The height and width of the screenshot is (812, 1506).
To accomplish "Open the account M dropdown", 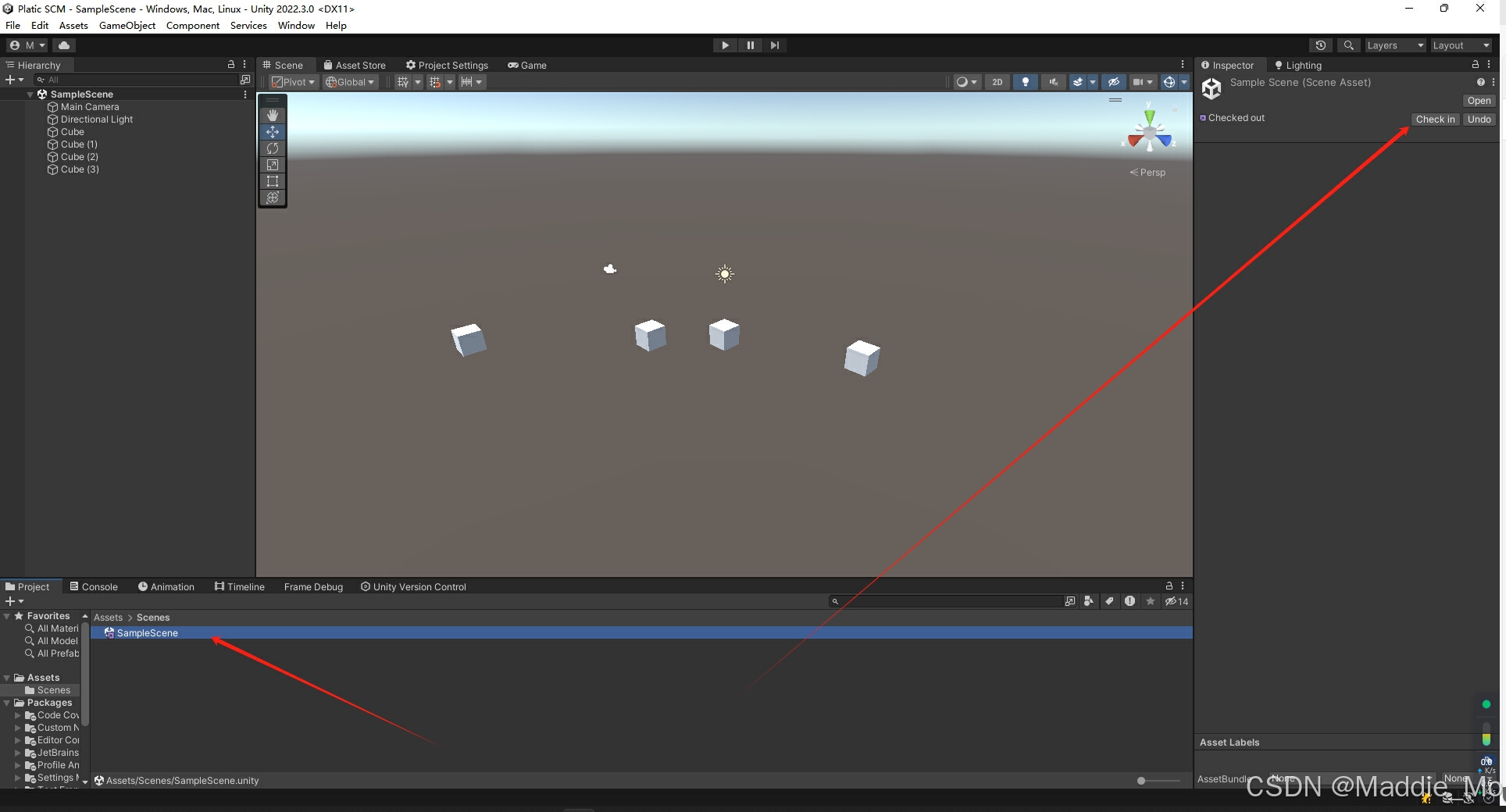I will [27, 45].
